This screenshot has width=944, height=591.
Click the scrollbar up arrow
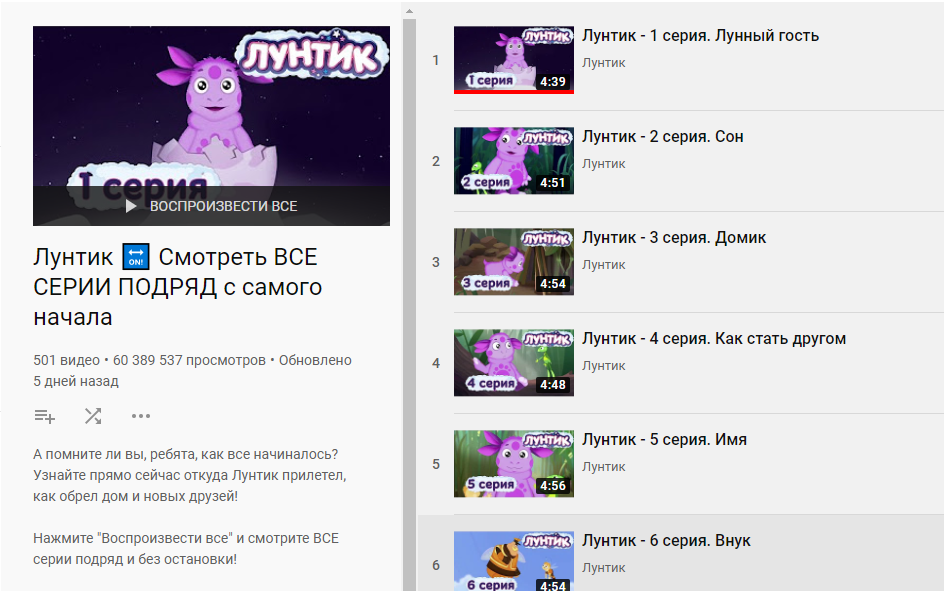(409, 11)
